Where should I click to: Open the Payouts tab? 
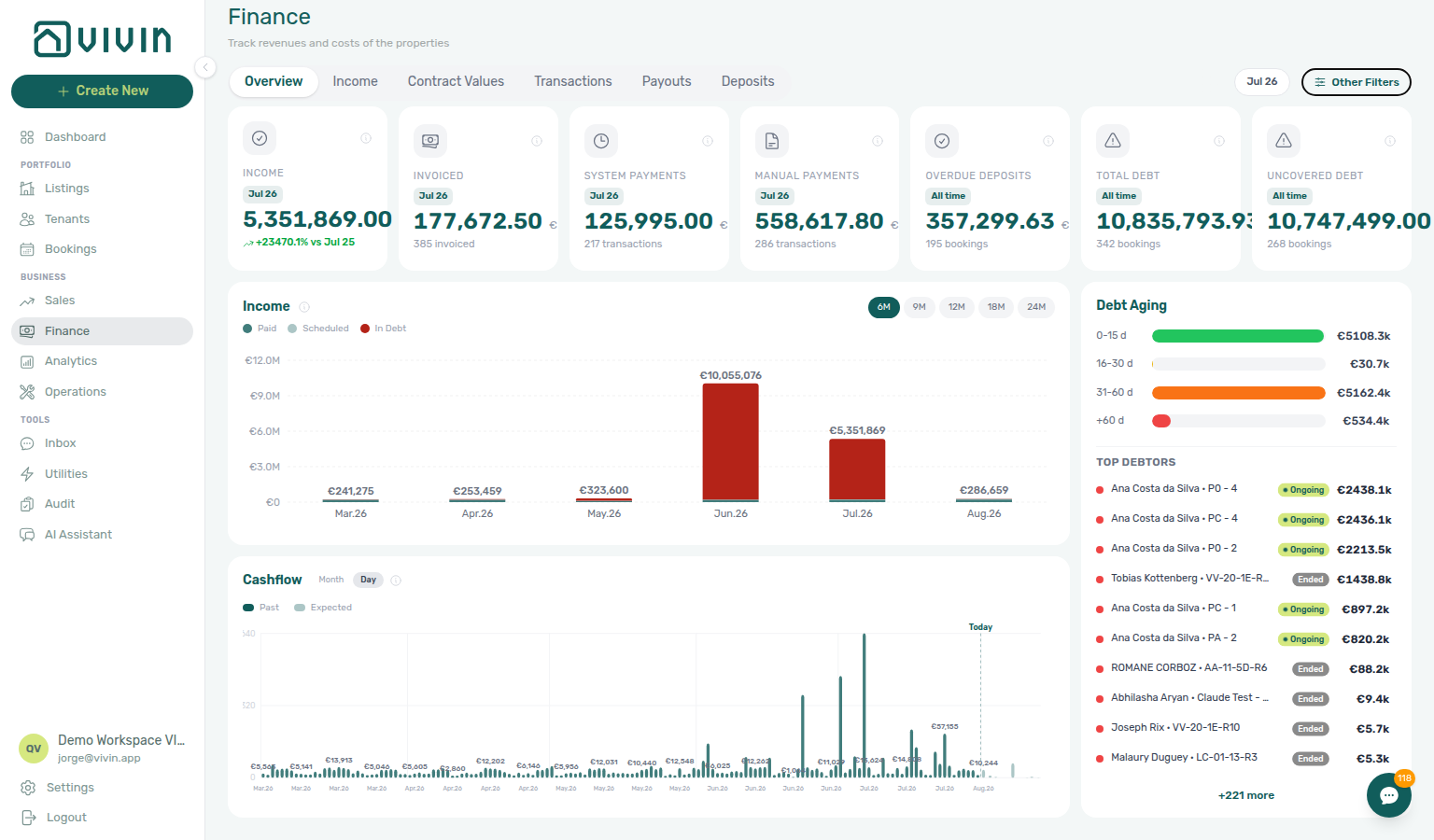point(667,81)
